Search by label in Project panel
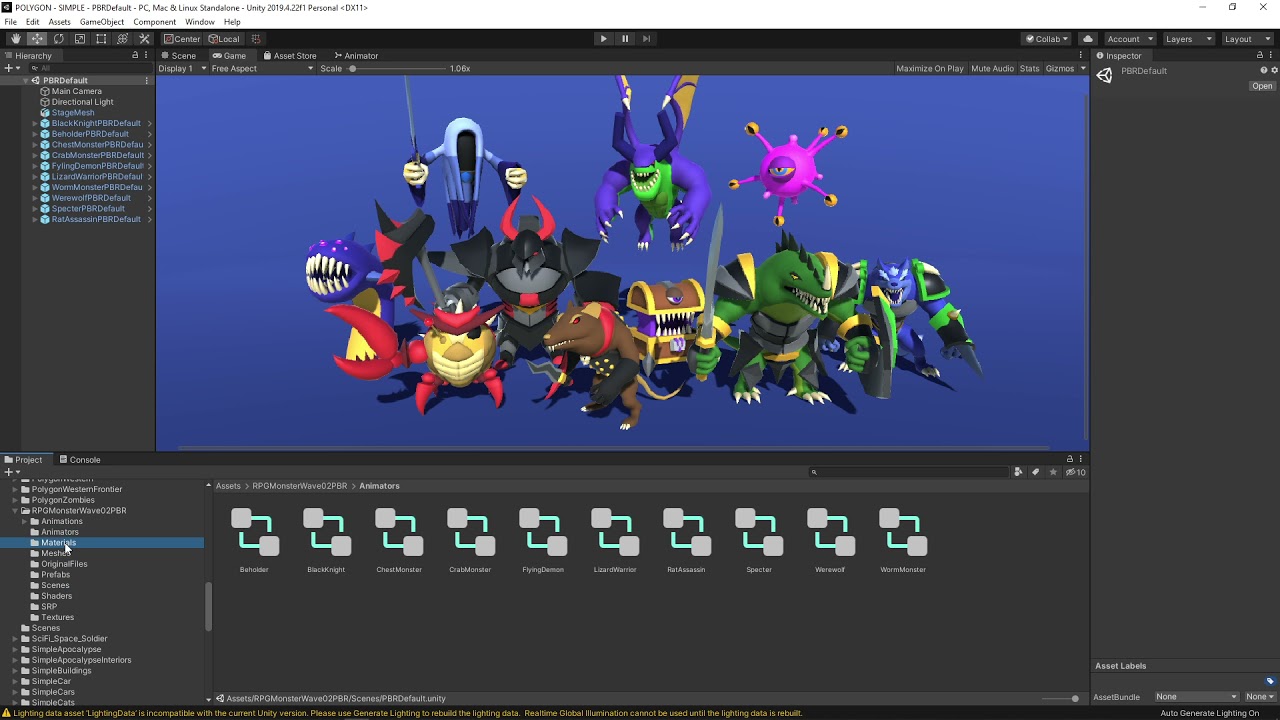Viewport: 1280px width, 720px height. click(1035, 472)
